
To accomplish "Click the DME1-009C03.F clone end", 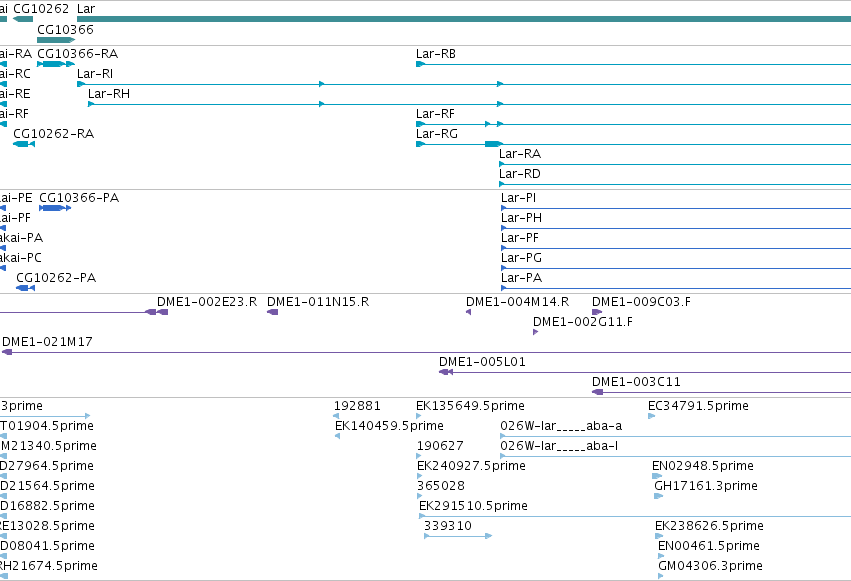I will click(597, 312).
